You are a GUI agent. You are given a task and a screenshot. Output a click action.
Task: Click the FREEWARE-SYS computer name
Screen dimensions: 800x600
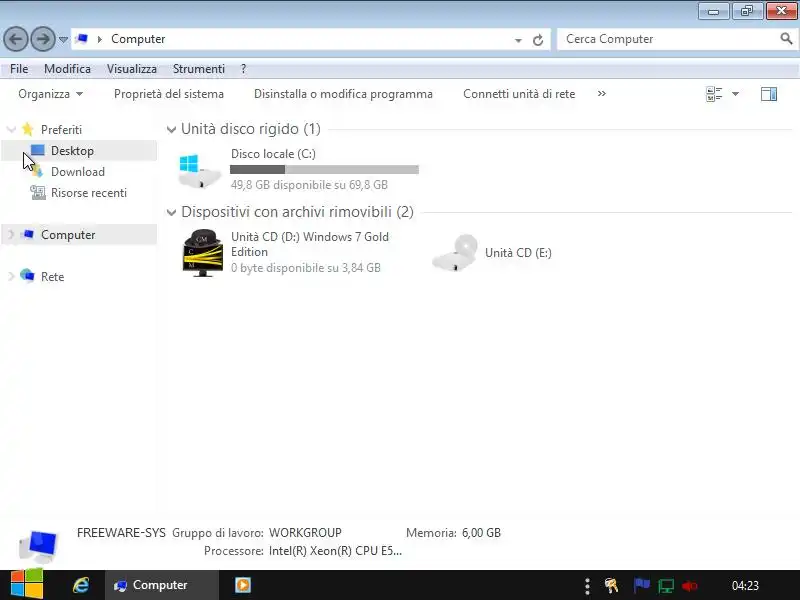tap(121, 533)
